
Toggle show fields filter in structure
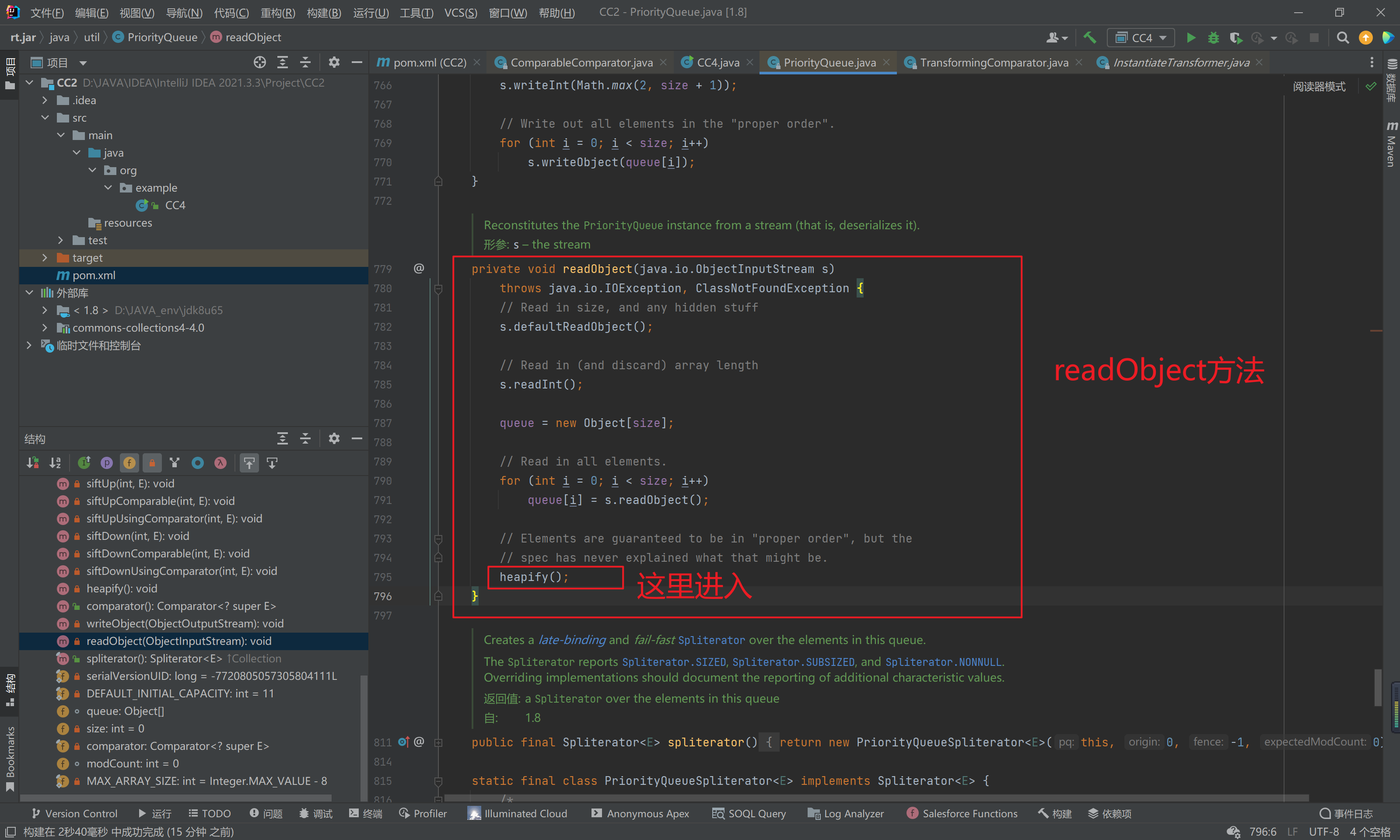pos(129,463)
